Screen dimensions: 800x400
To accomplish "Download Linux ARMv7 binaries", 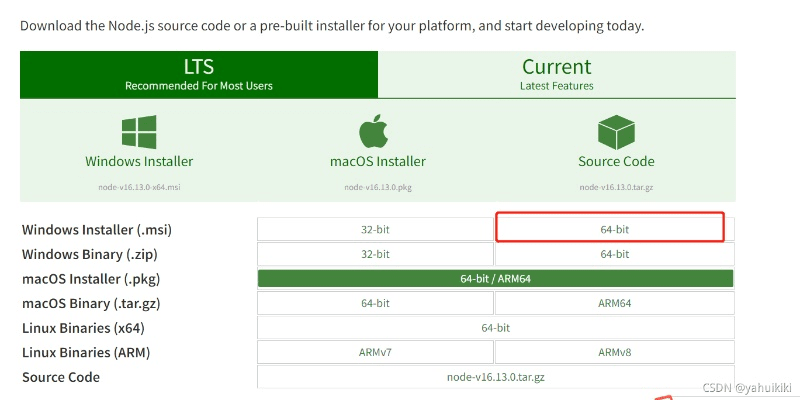I will (x=375, y=352).
